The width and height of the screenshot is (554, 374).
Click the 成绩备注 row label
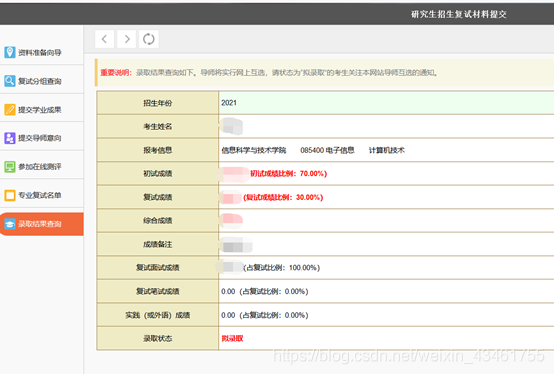coord(158,244)
